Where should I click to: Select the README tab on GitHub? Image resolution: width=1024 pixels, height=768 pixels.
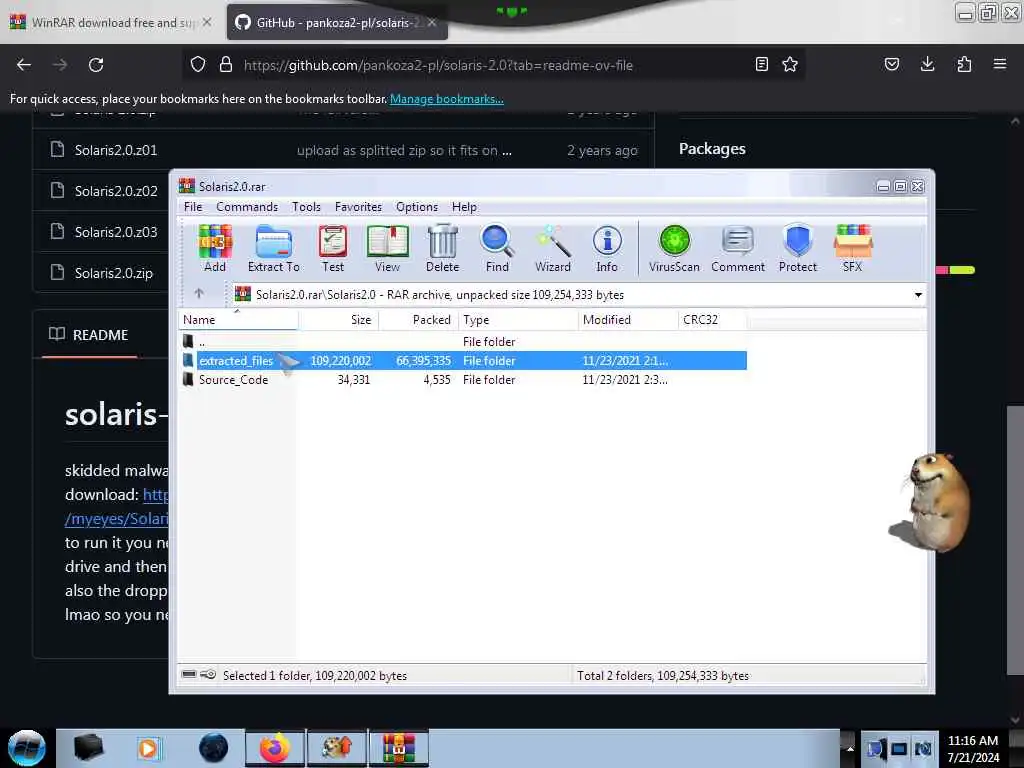89,335
